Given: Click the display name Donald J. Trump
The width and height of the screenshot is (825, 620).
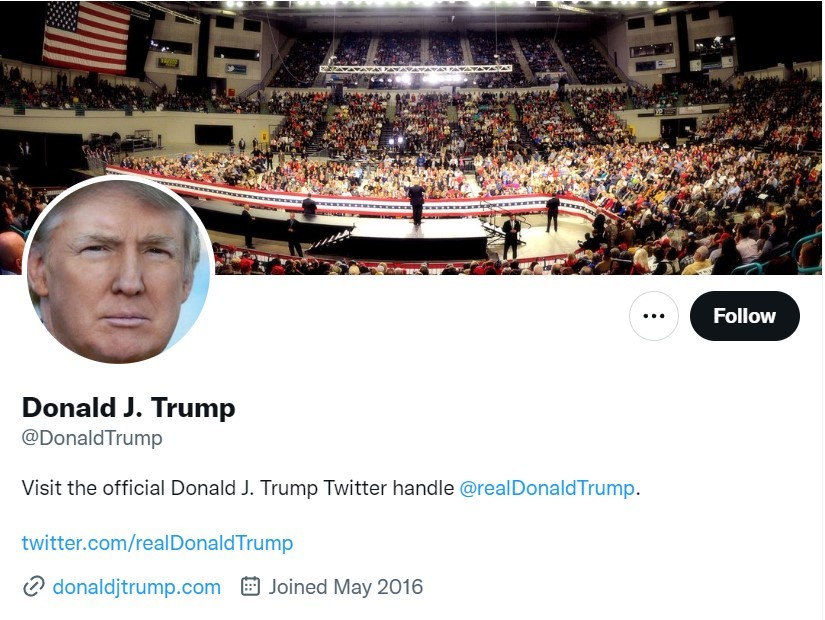Looking at the screenshot, I should point(128,408).
